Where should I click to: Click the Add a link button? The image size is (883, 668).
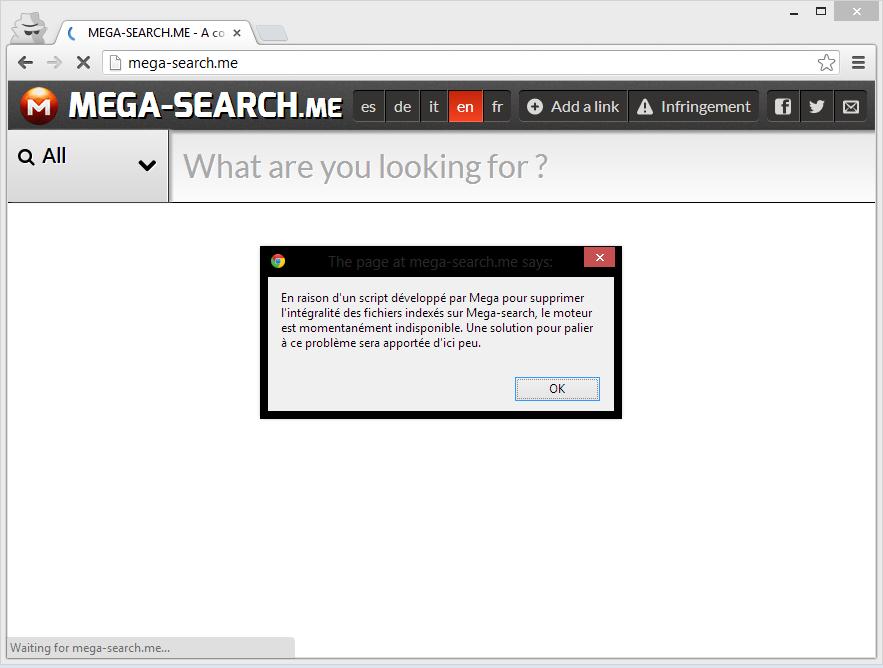point(572,106)
